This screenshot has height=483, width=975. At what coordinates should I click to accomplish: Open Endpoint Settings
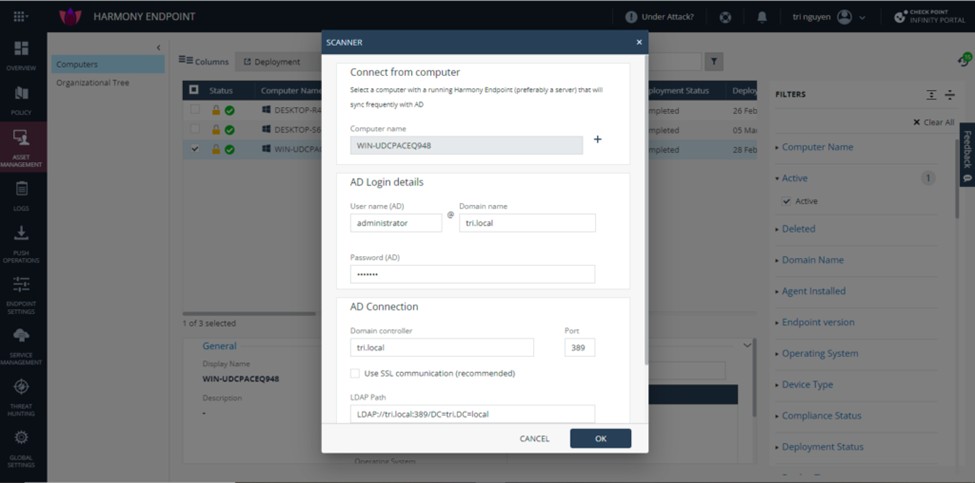pos(21,295)
